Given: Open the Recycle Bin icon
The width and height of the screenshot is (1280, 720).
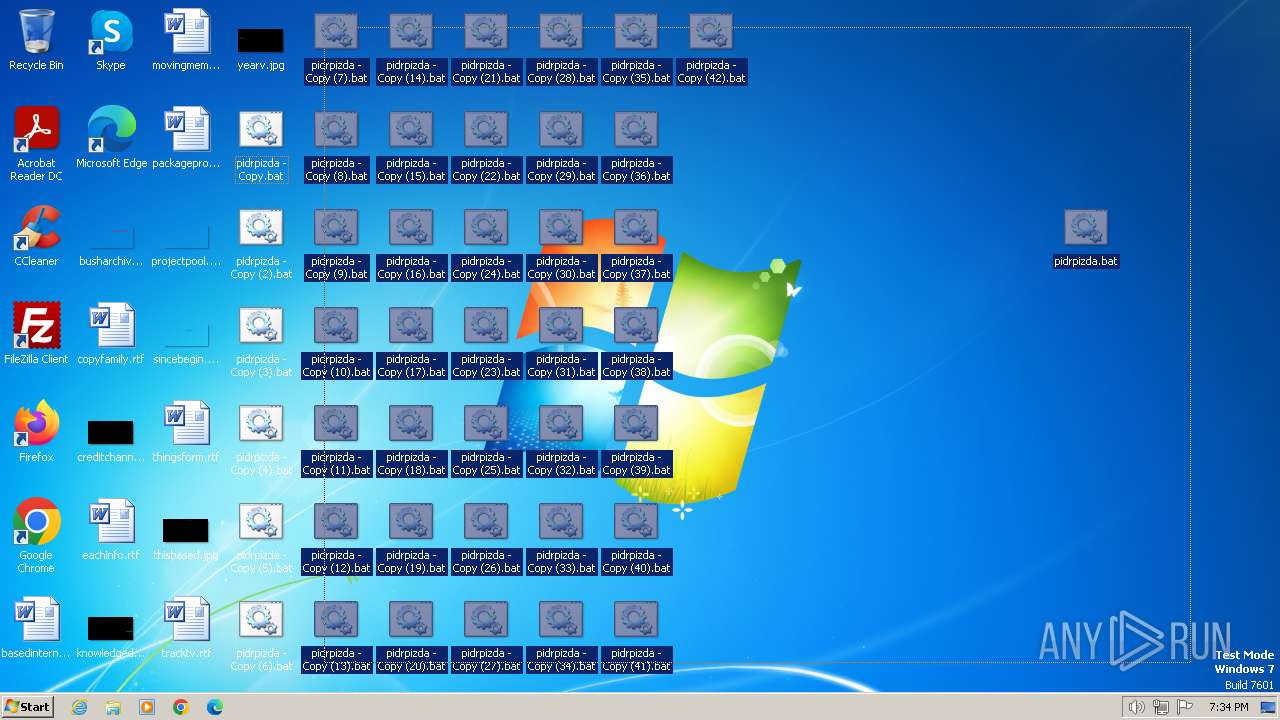Looking at the screenshot, I should (36, 41).
